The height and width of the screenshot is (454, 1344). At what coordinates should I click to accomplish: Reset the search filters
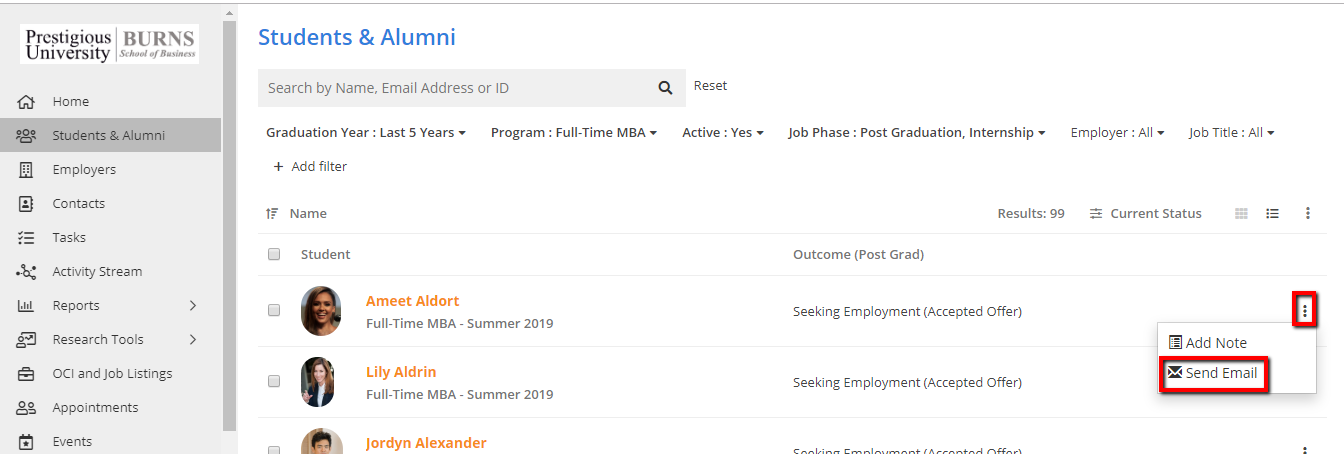coord(710,86)
